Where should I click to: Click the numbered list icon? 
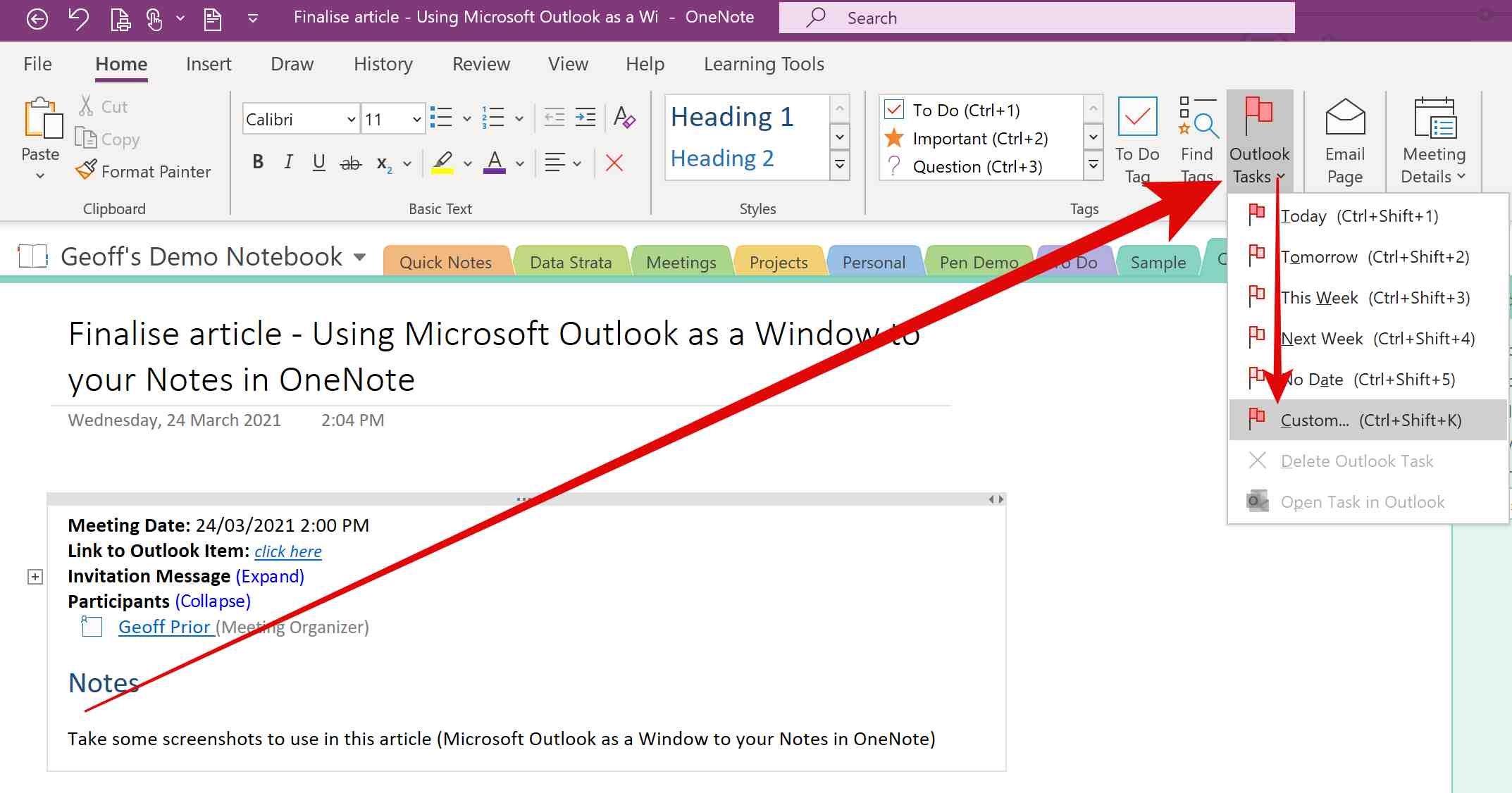tap(493, 117)
